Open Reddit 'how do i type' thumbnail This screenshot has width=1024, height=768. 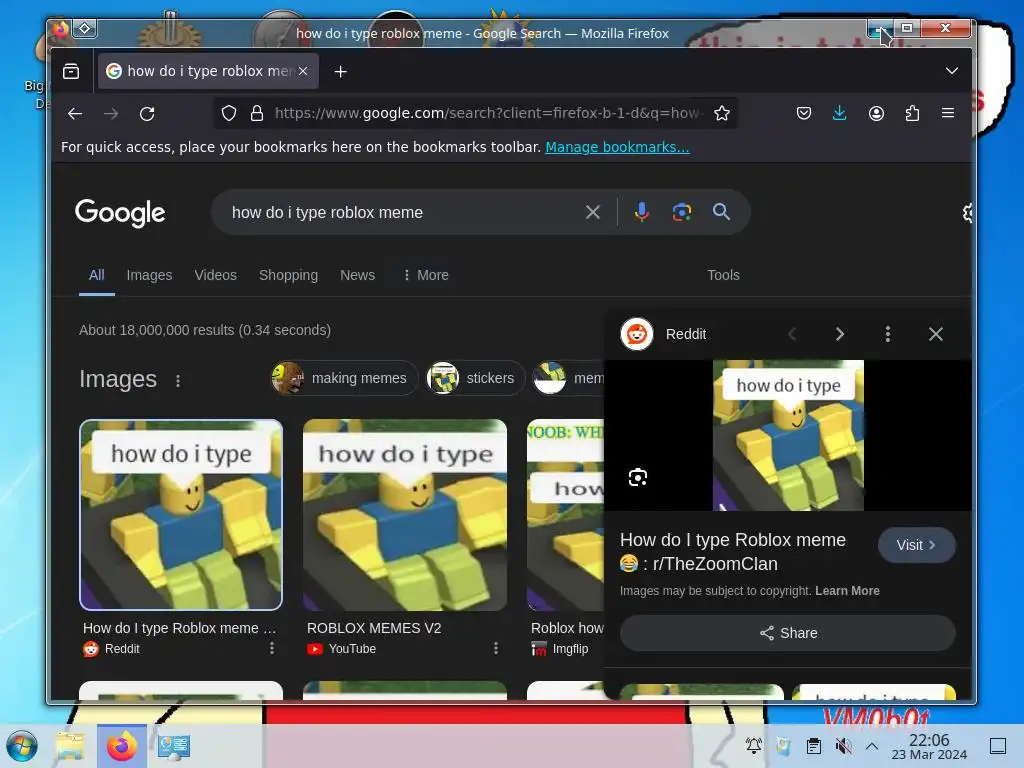pos(181,515)
